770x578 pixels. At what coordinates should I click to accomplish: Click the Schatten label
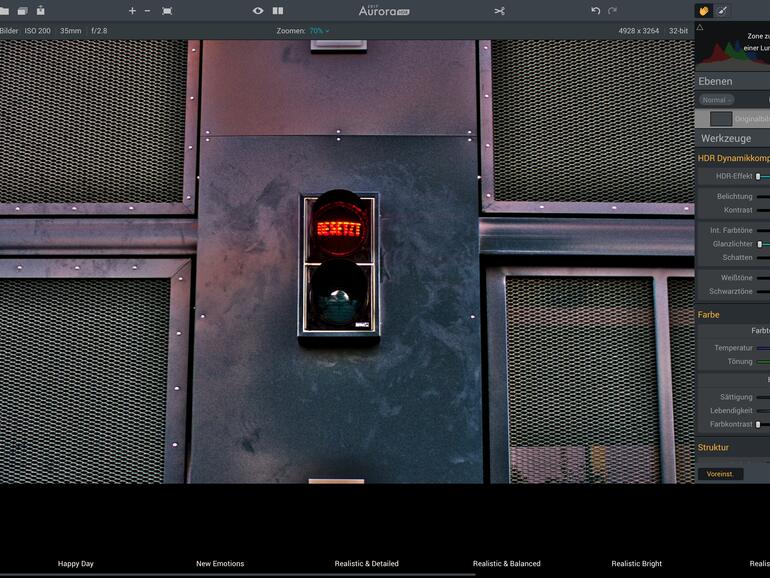click(737, 257)
